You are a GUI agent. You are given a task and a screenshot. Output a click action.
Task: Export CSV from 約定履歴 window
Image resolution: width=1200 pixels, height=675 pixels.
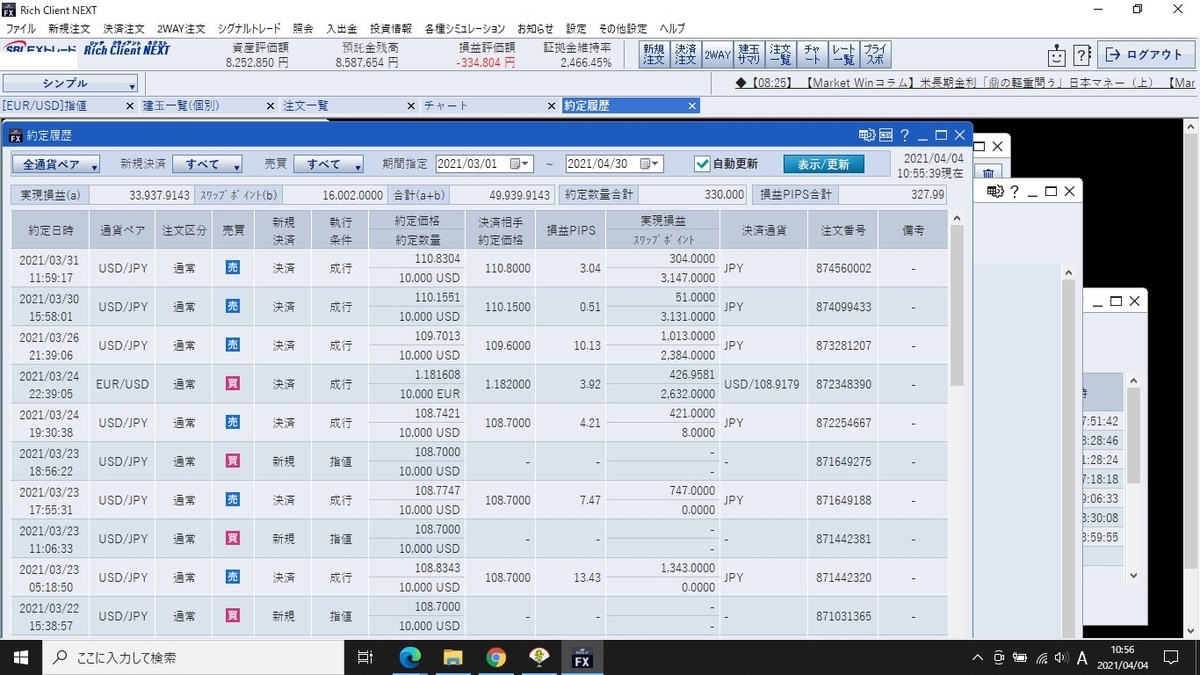click(886, 134)
